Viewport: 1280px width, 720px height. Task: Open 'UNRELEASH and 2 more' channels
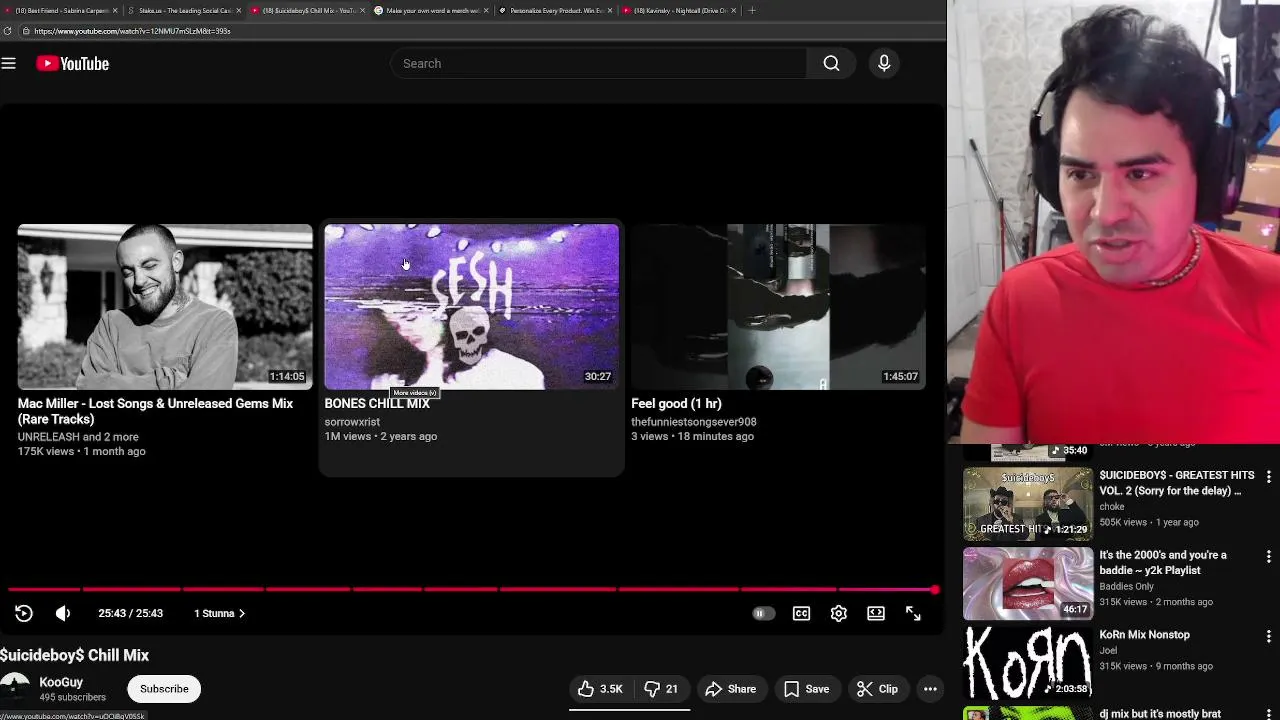click(78, 437)
